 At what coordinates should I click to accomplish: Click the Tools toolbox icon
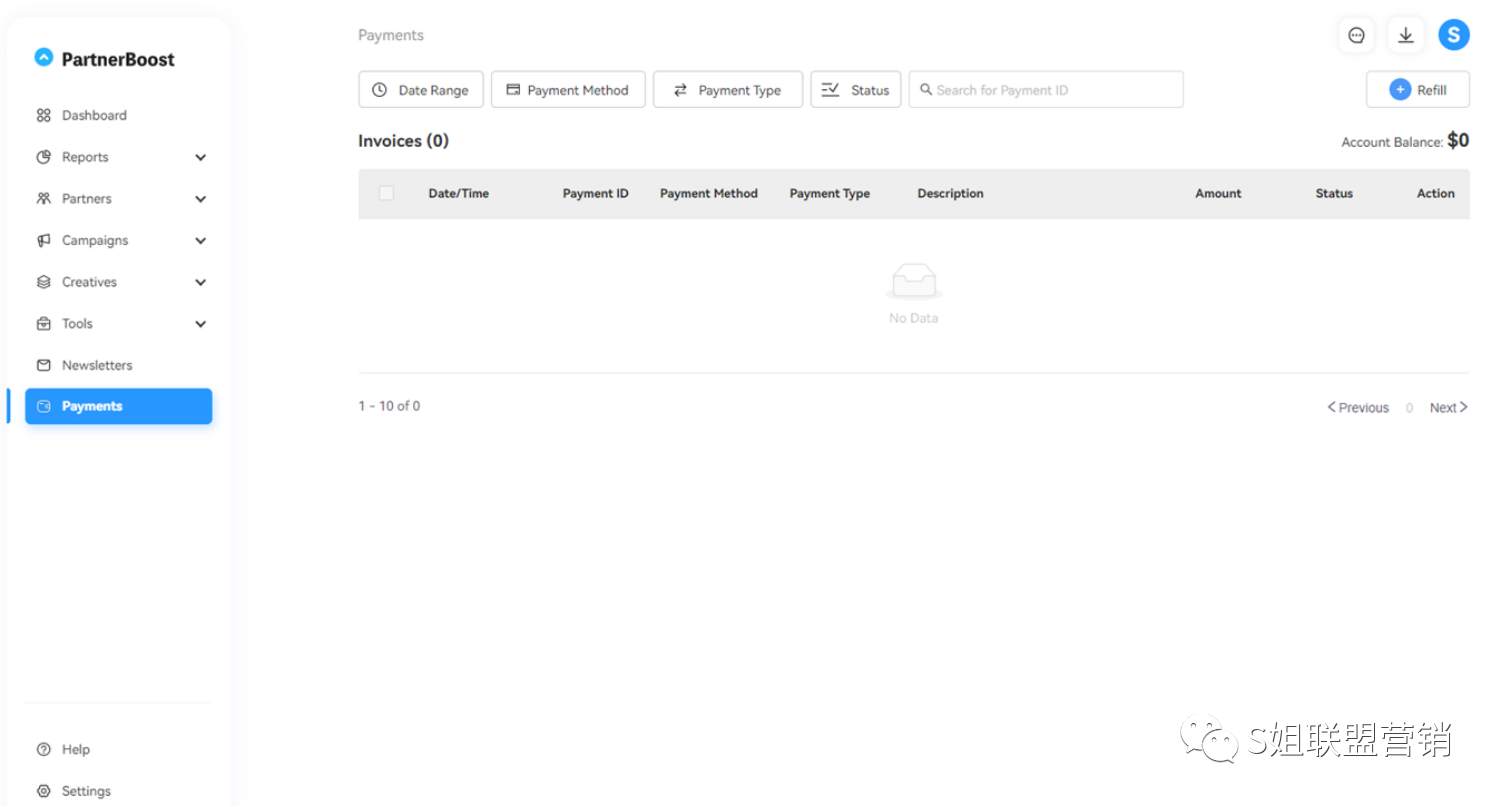[x=43, y=324]
